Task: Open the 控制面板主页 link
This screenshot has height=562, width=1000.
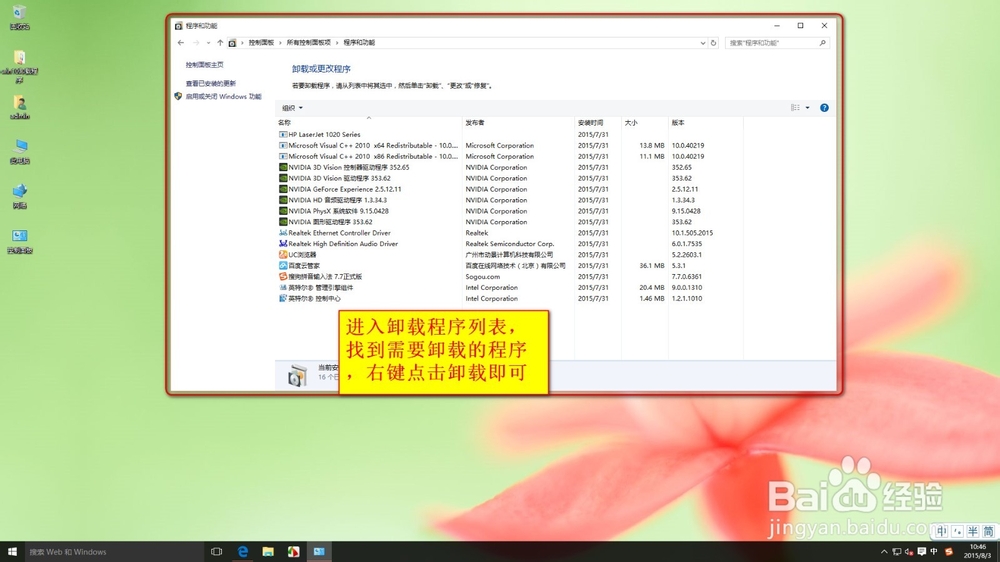Action: pos(205,65)
